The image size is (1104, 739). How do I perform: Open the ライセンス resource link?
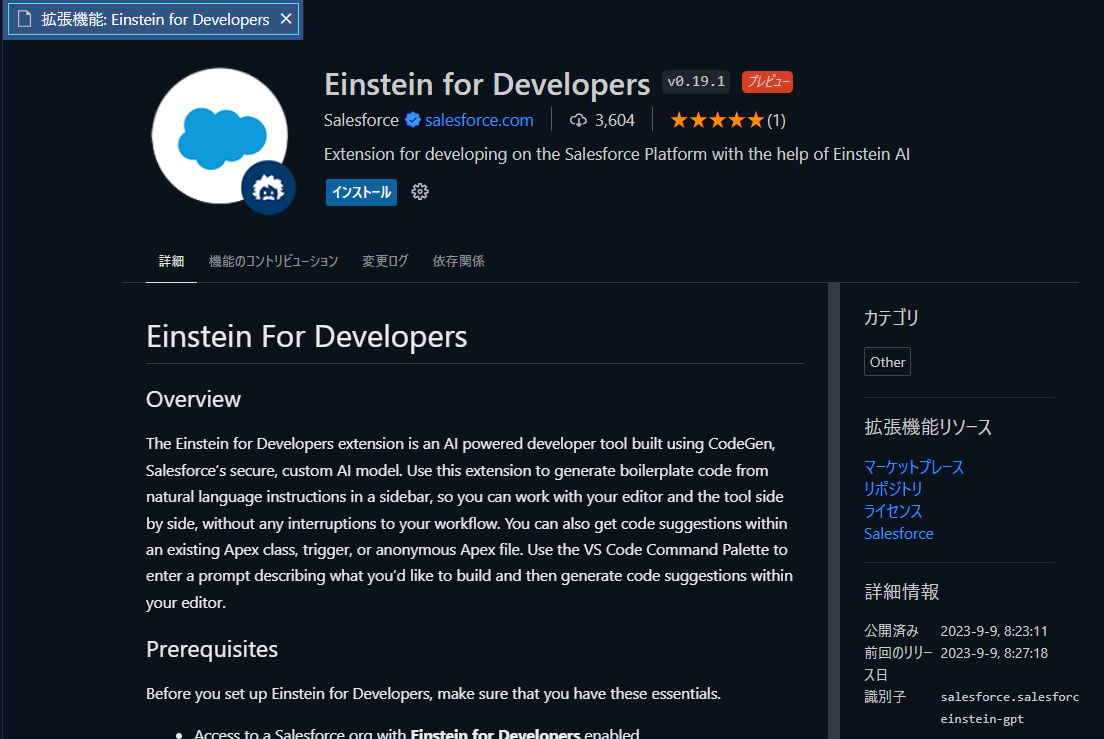pyautogui.click(x=893, y=511)
